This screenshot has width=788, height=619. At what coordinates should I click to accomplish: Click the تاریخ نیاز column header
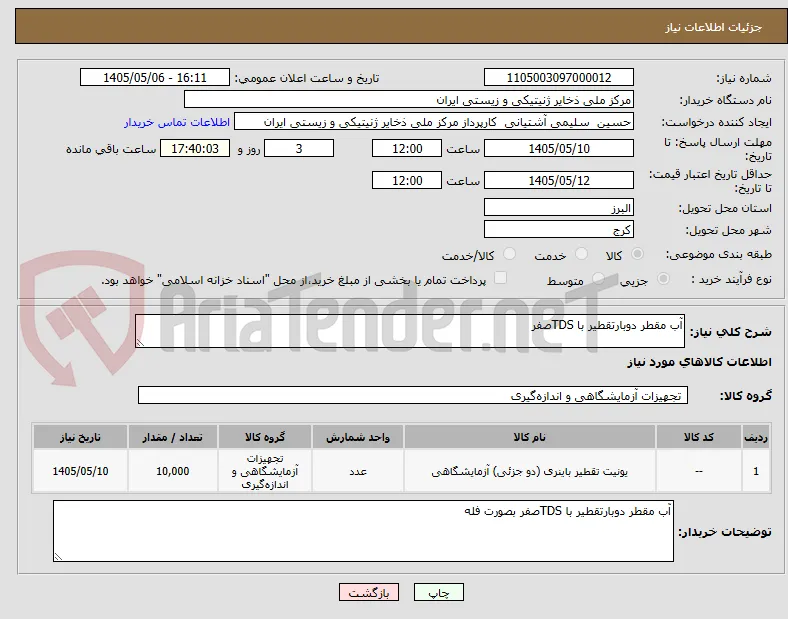pyautogui.click(x=80, y=437)
